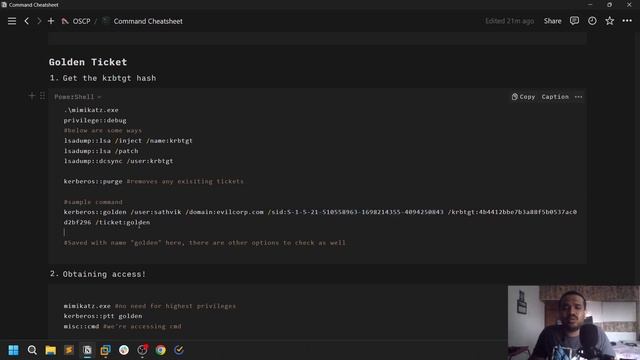640x360 pixels.
Task: Click the Command Cheatsheet breadcrumb title
Action: point(148,21)
